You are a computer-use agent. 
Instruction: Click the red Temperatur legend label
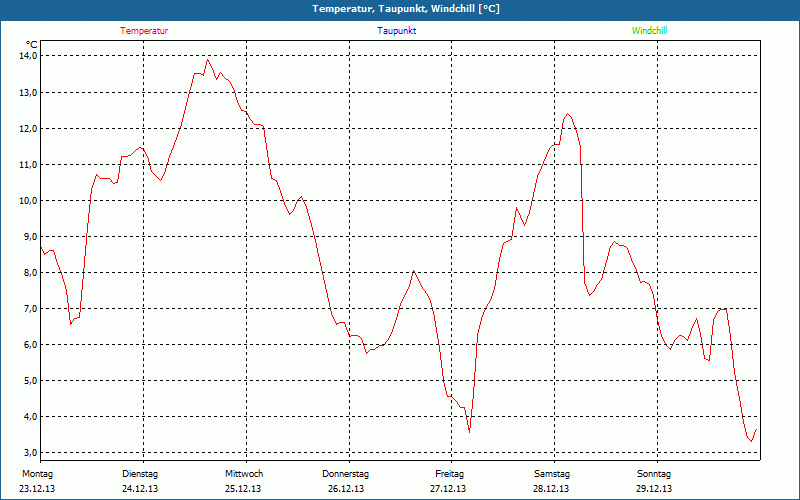pos(144,31)
